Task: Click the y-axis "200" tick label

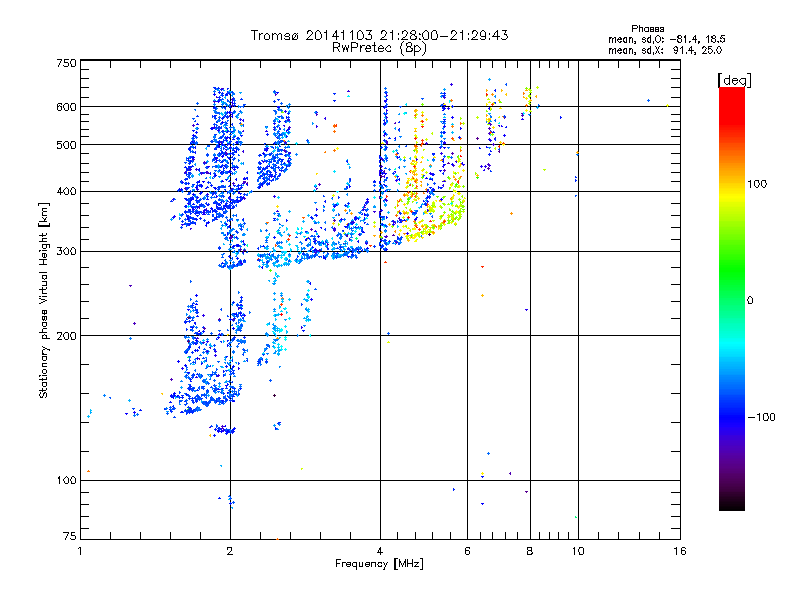Action: click(66, 336)
